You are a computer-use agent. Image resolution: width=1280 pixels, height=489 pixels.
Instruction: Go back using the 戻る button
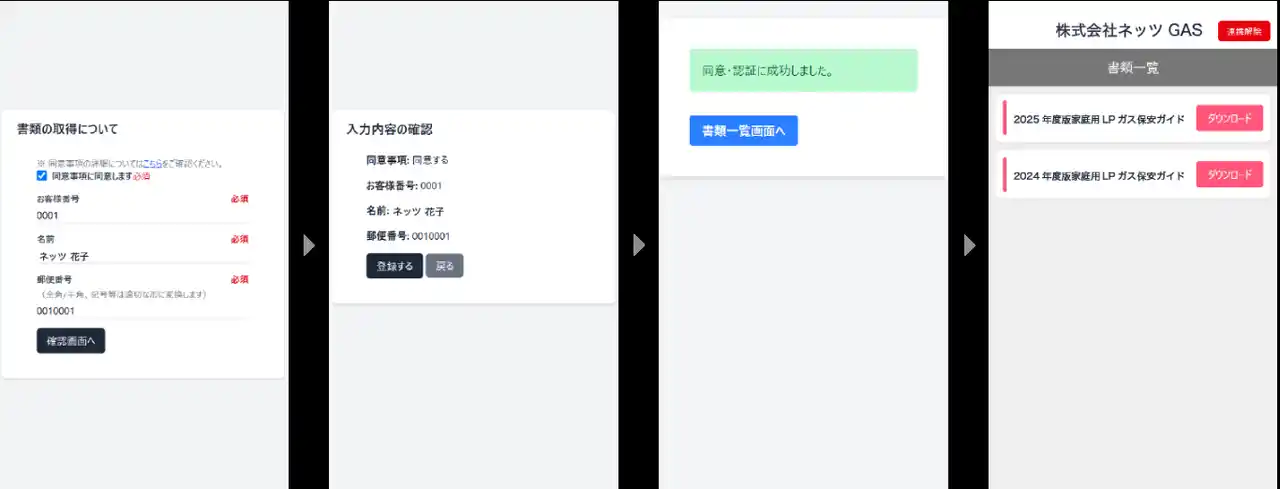[444, 266]
